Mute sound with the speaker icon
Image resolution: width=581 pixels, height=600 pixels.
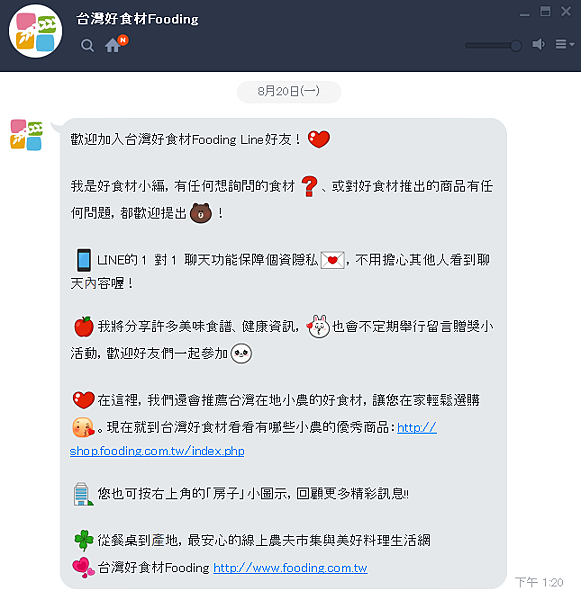tap(539, 44)
